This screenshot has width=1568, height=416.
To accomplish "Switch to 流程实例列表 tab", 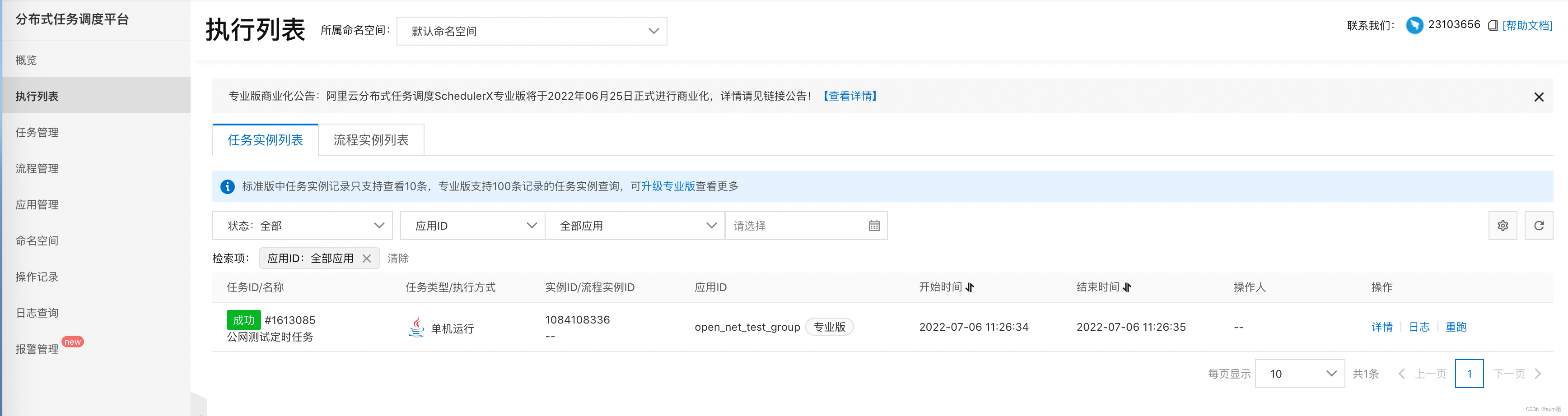I will [x=371, y=140].
